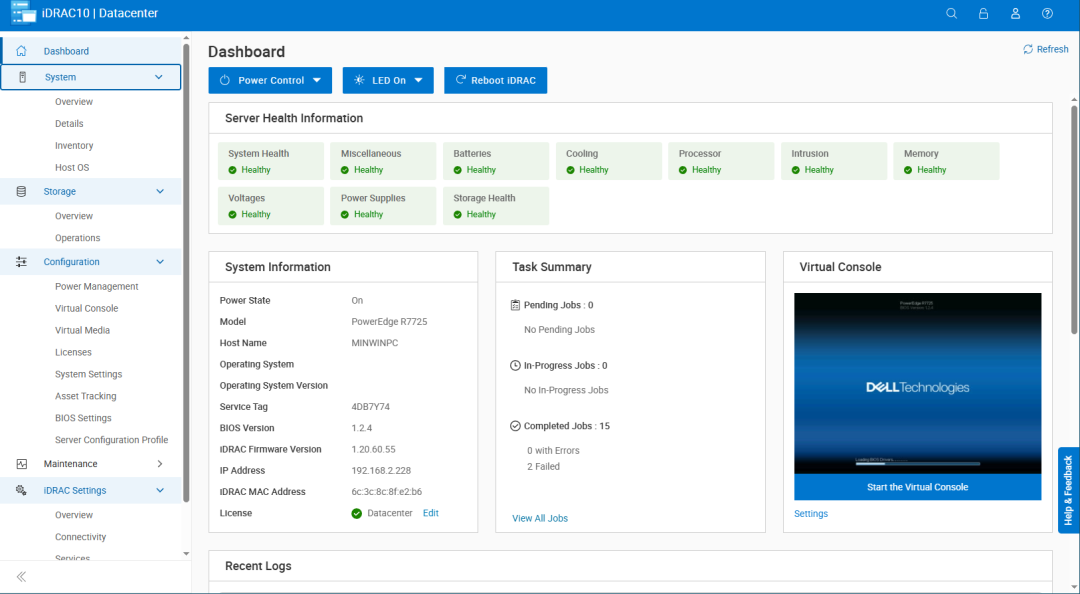Open the user account icon menu
The image size is (1080, 594).
pos(1015,14)
